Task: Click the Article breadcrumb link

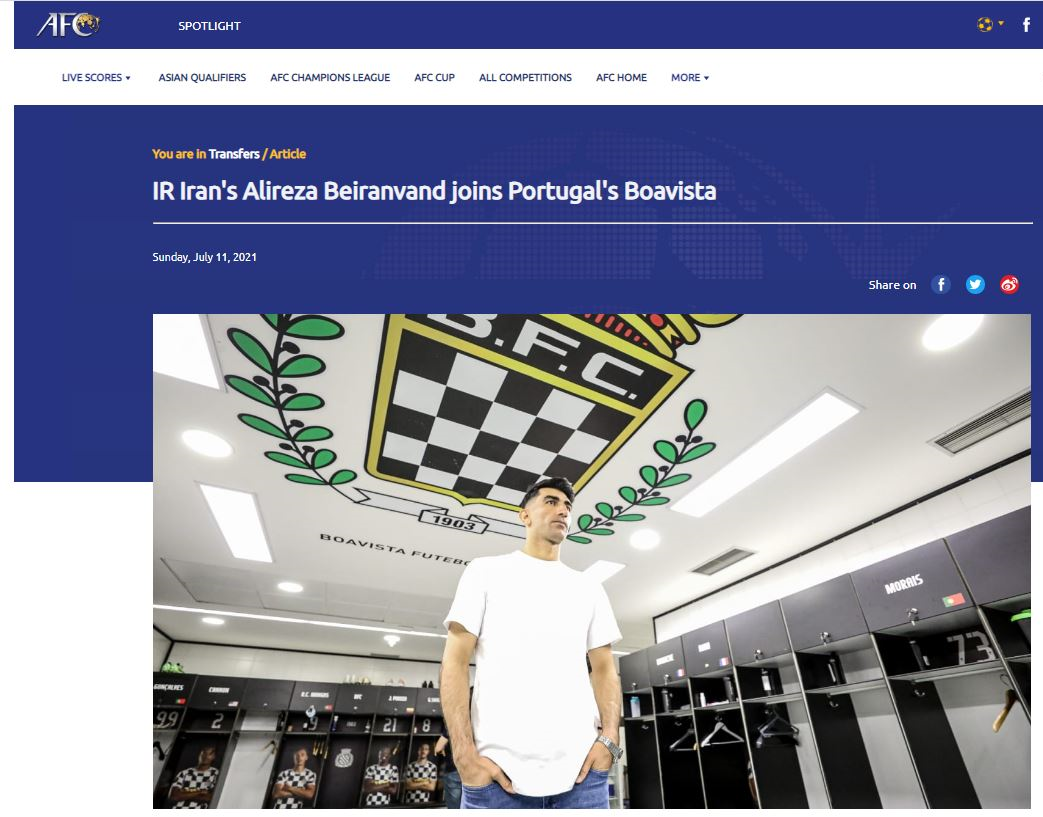Action: pyautogui.click(x=288, y=154)
